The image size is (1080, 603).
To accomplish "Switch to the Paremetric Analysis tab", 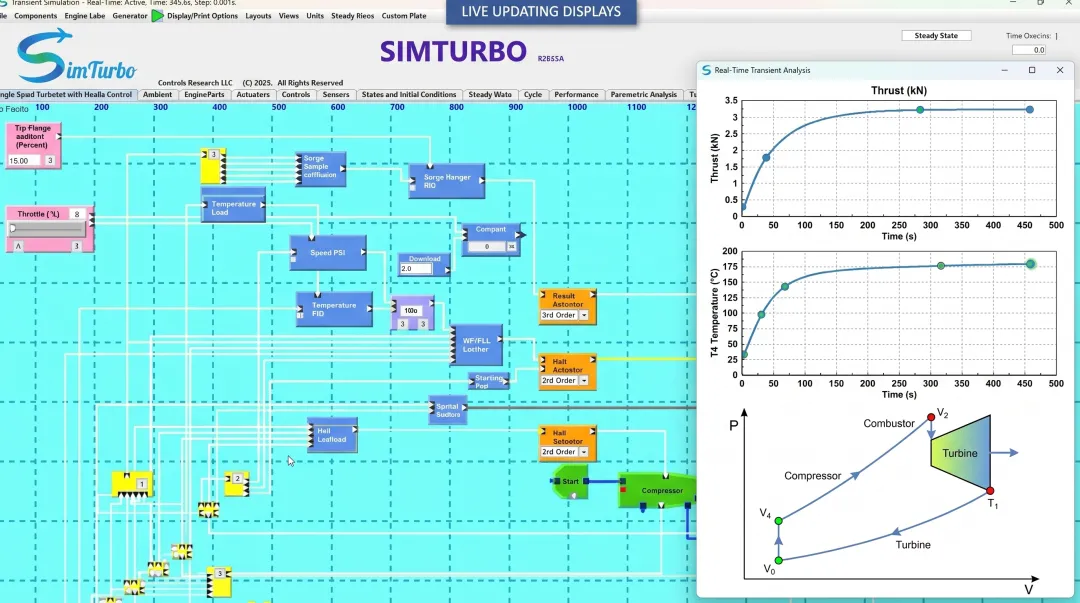I will click(643, 94).
